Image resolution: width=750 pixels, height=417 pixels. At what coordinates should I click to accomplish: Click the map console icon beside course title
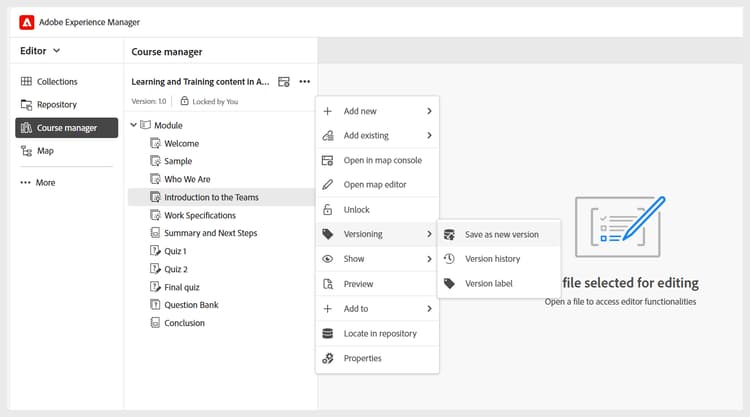284,81
